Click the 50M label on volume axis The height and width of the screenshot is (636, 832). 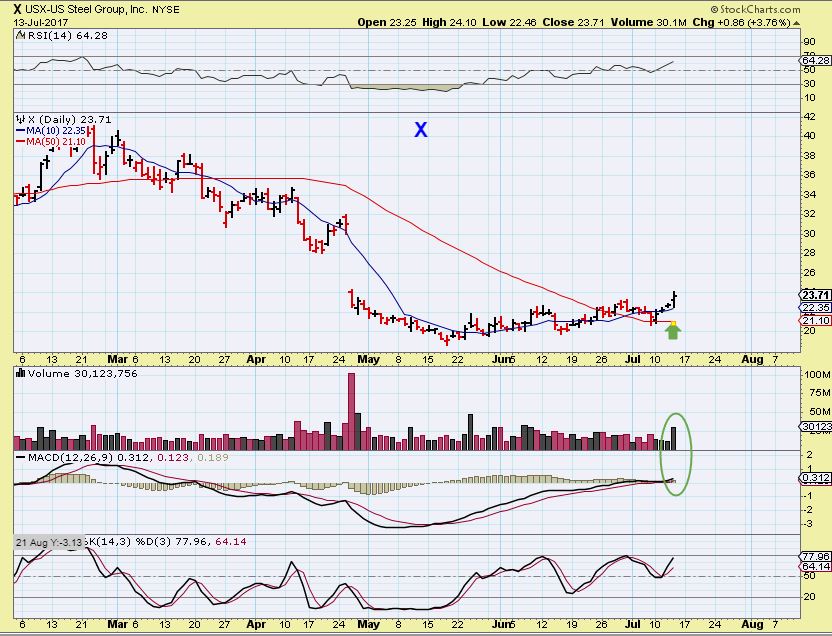pos(819,412)
